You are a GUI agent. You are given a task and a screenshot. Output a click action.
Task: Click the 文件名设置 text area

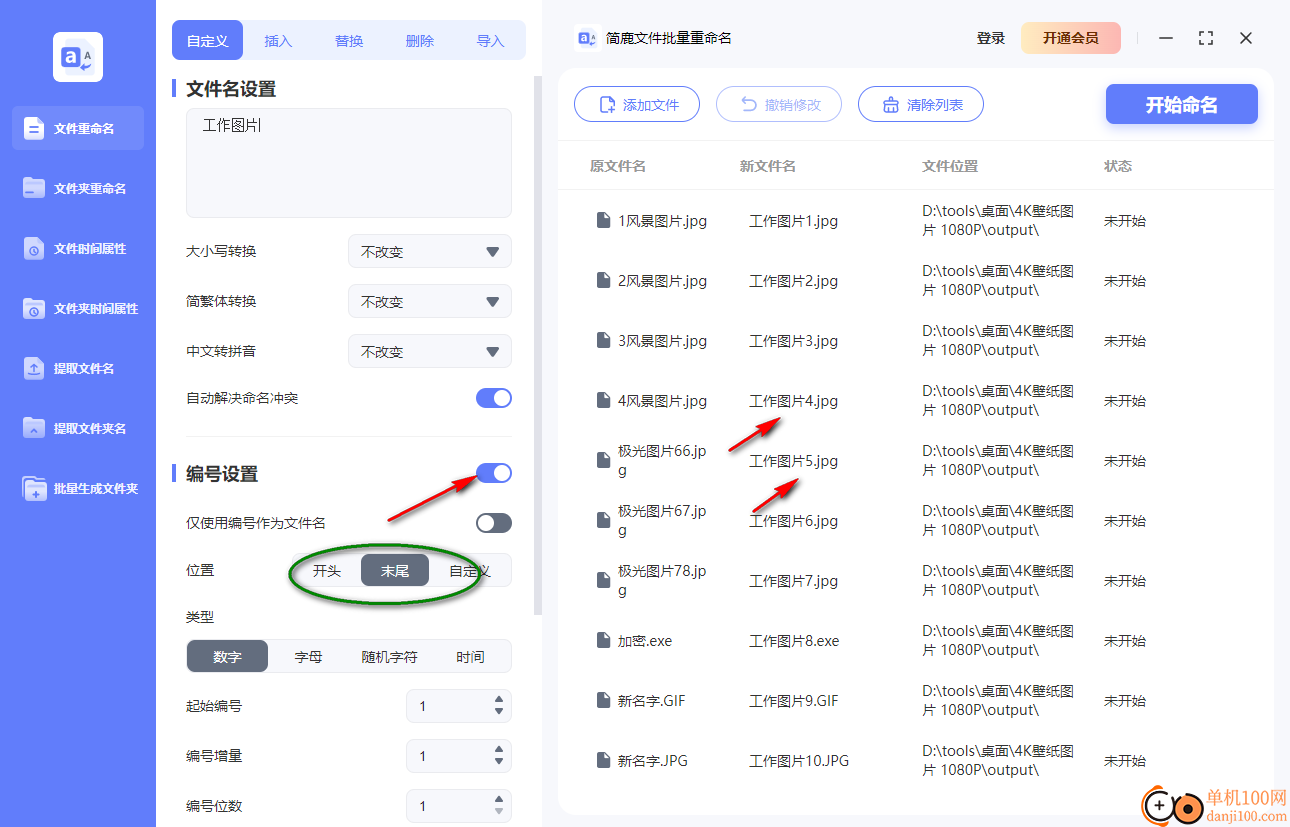(349, 163)
